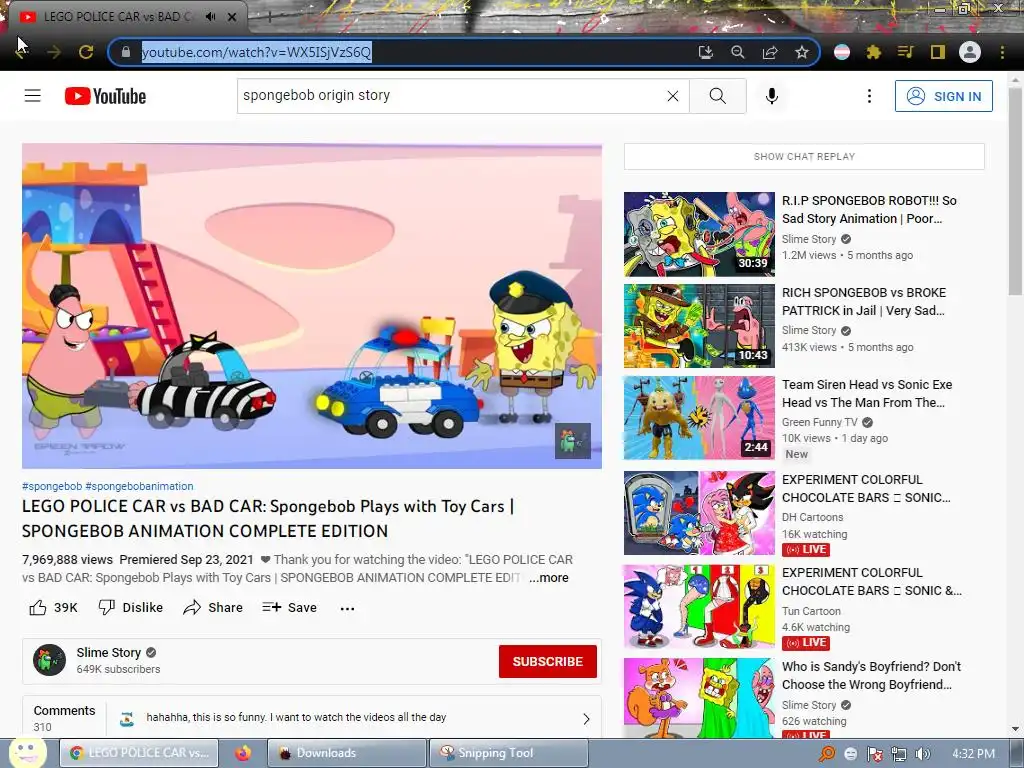Mute the tab via speaker icon
Image resolution: width=1024 pixels, height=768 pixels.
[x=210, y=16]
